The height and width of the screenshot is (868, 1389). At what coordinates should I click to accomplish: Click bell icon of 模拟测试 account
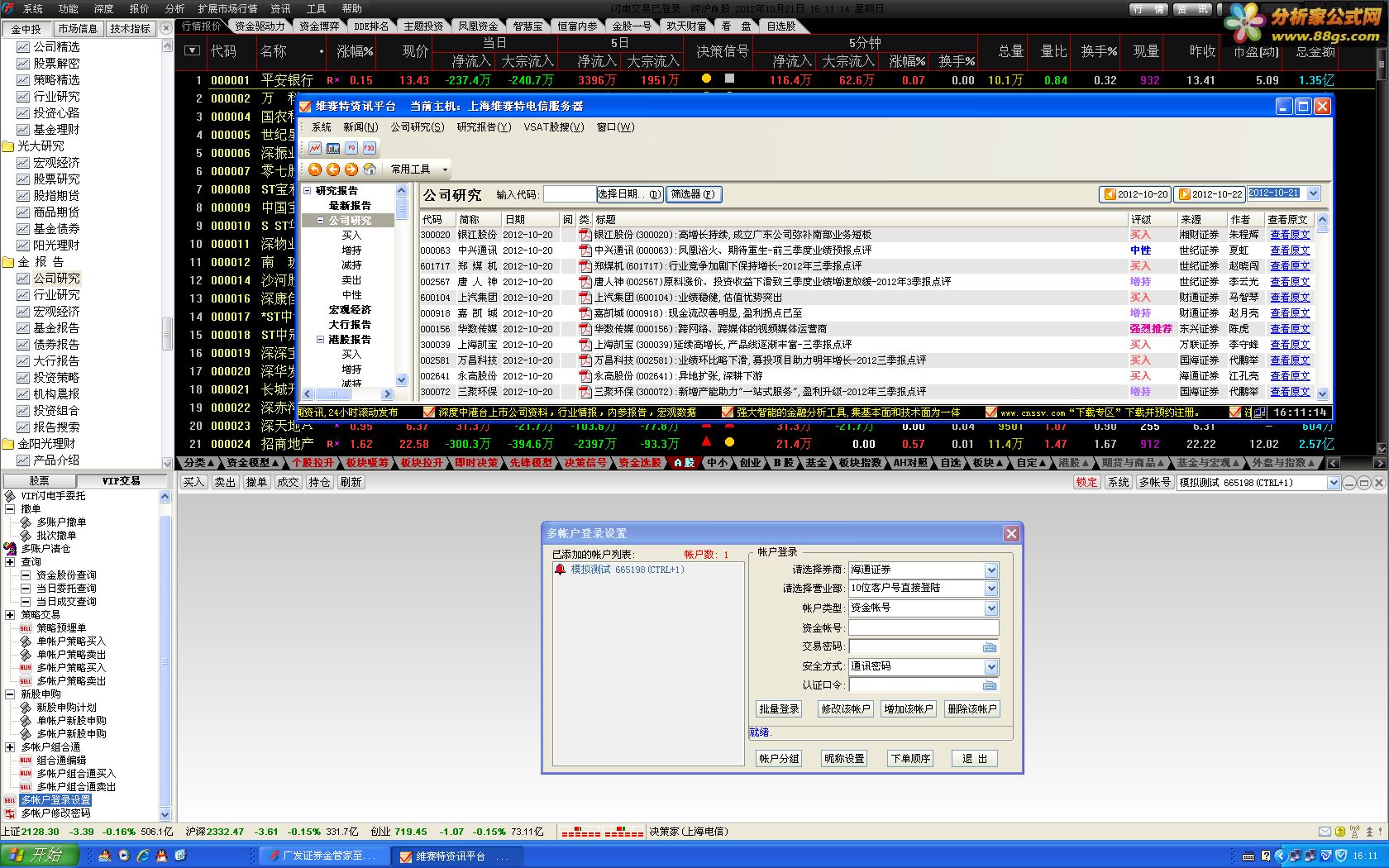pos(561,570)
